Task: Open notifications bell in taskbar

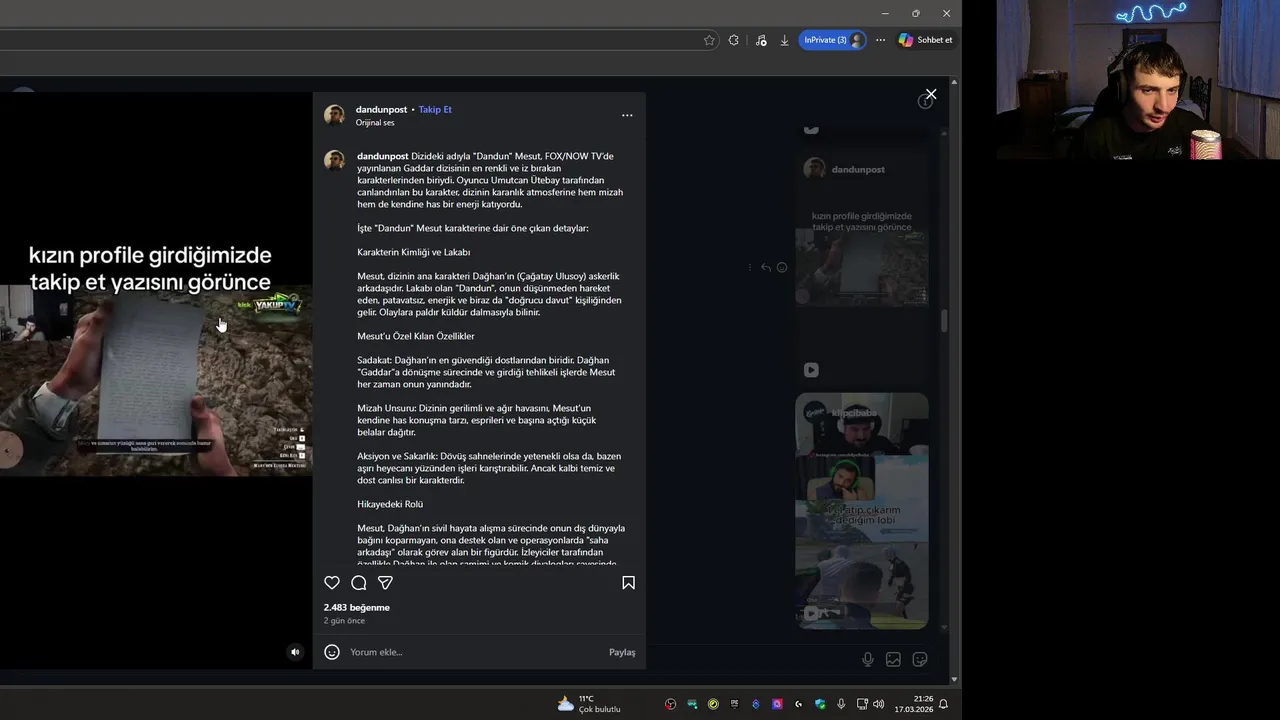Action: coord(943,704)
